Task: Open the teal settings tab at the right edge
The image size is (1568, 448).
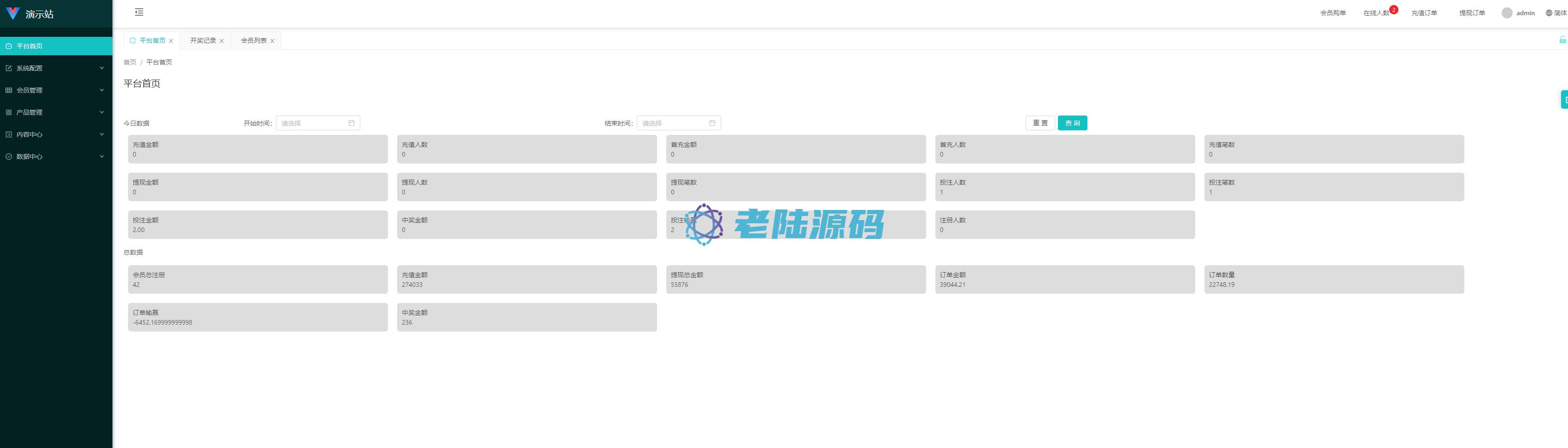Action: [1564, 99]
